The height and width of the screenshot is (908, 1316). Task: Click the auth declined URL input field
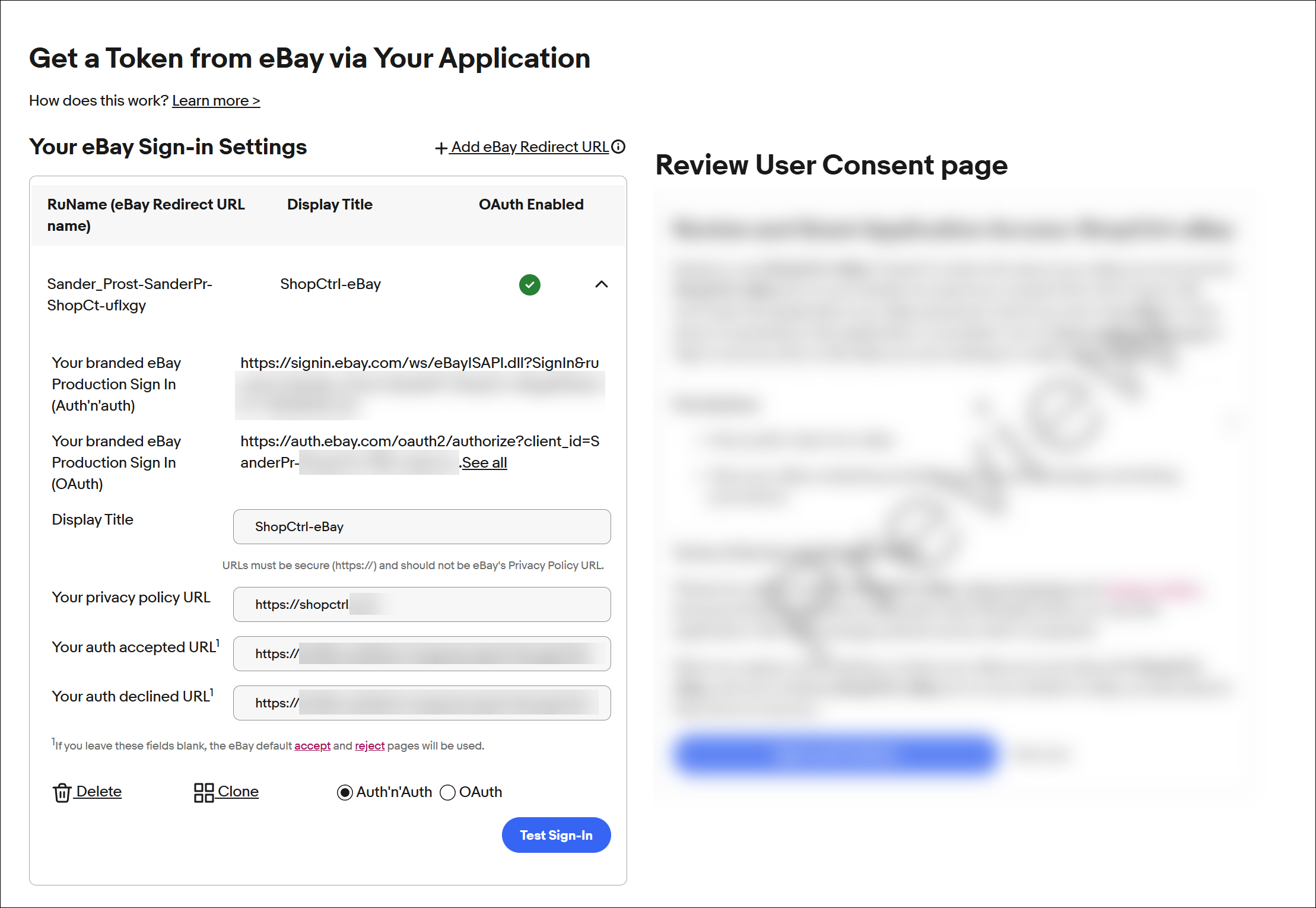[x=422, y=703]
